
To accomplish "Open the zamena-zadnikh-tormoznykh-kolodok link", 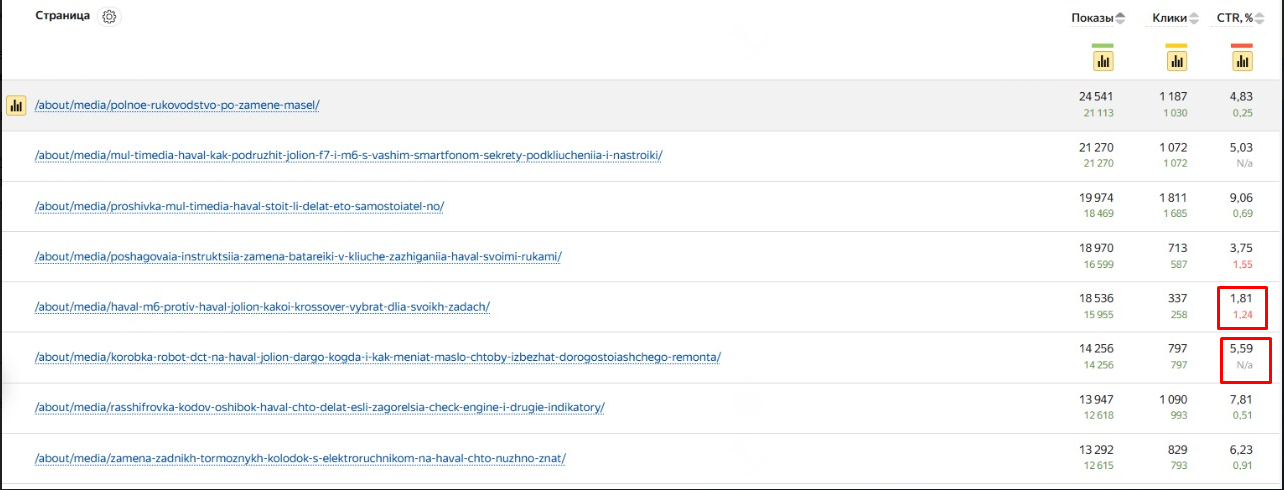I will click(300, 458).
